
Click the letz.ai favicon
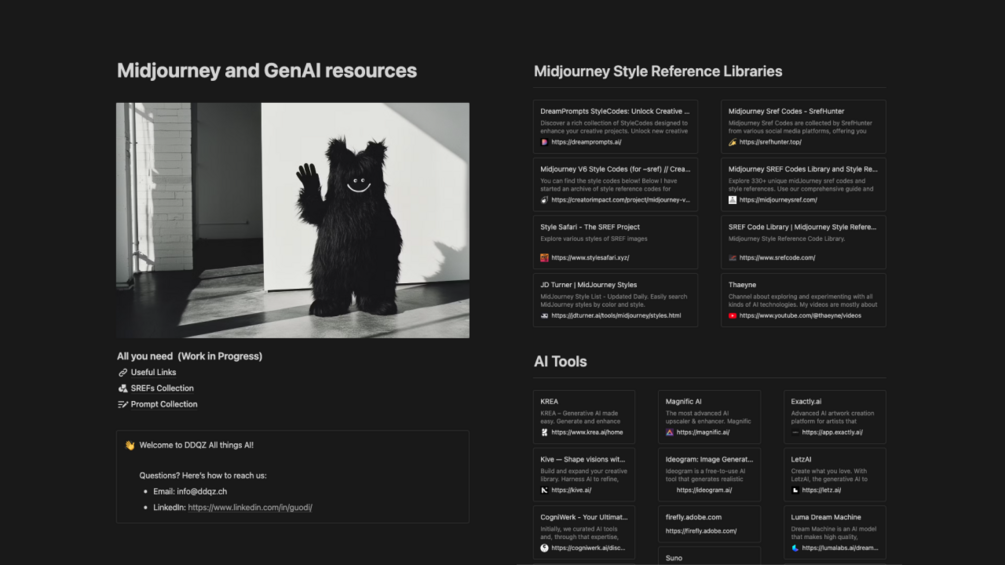pos(795,490)
